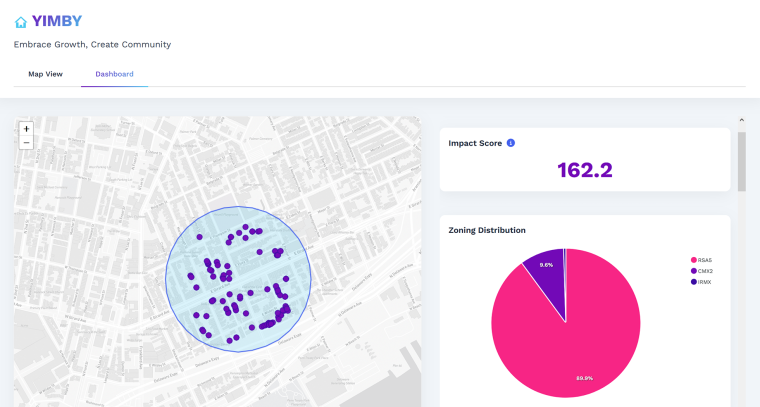
Task: Click the YIMBY house logo icon
Action: pyautogui.click(x=20, y=22)
